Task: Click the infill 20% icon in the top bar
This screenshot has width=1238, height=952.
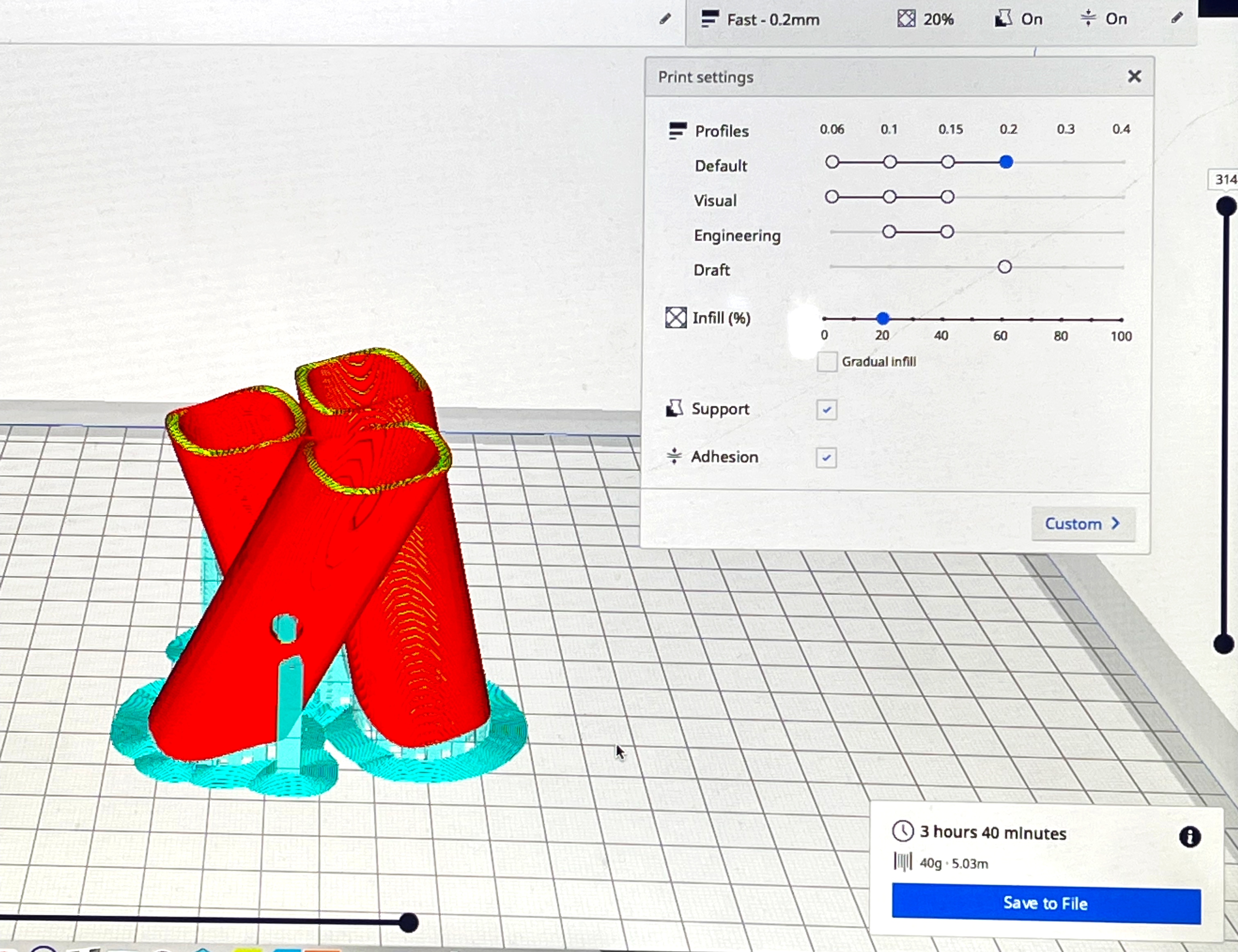Action: [x=906, y=19]
